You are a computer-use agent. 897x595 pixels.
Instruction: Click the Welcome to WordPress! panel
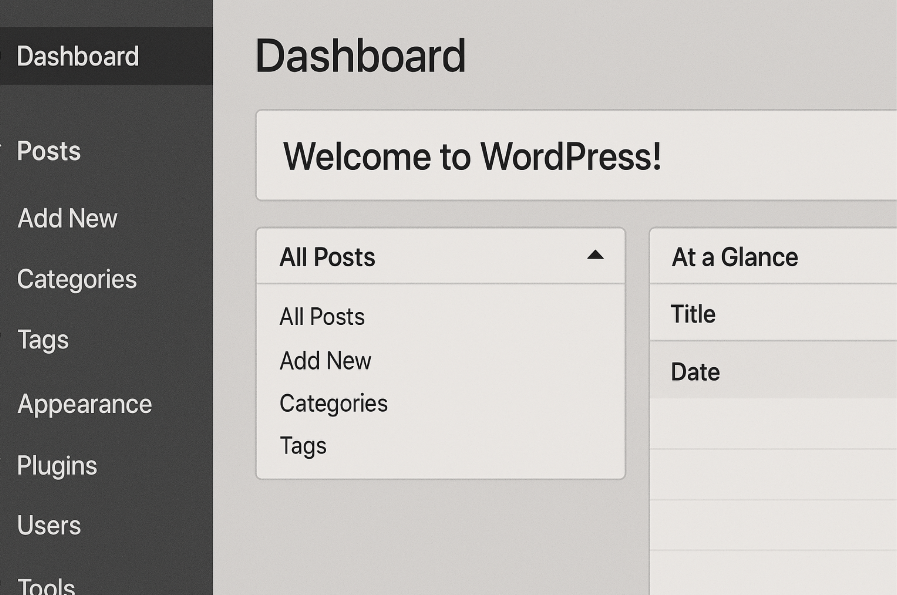click(472, 157)
